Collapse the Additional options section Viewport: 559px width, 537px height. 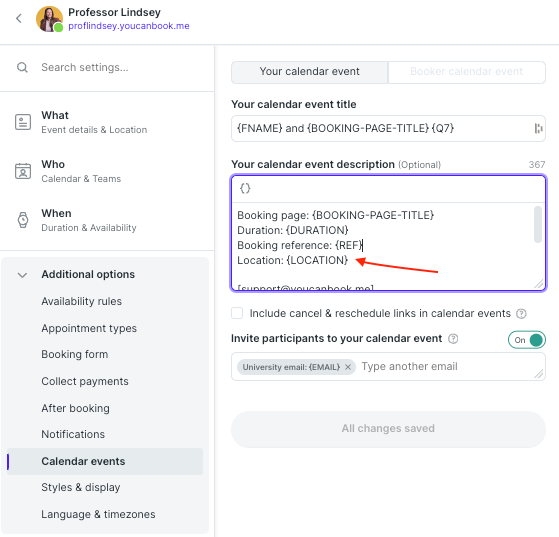point(22,275)
